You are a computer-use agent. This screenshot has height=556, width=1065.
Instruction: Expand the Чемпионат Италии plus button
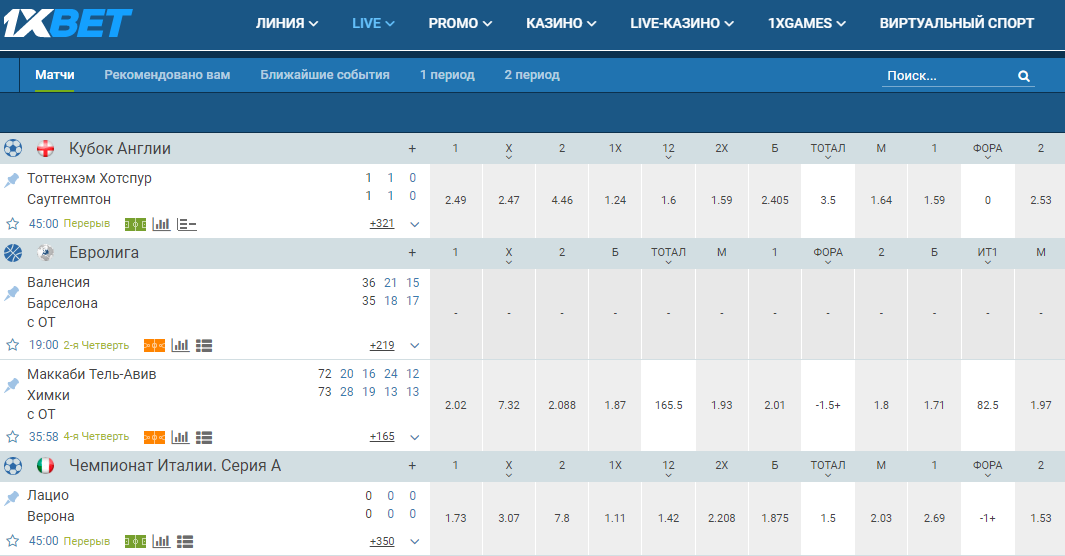coord(412,466)
